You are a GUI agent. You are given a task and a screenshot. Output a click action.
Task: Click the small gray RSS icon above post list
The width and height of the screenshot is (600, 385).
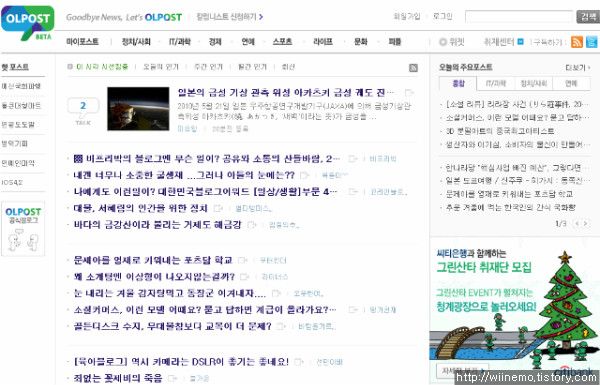(413, 68)
